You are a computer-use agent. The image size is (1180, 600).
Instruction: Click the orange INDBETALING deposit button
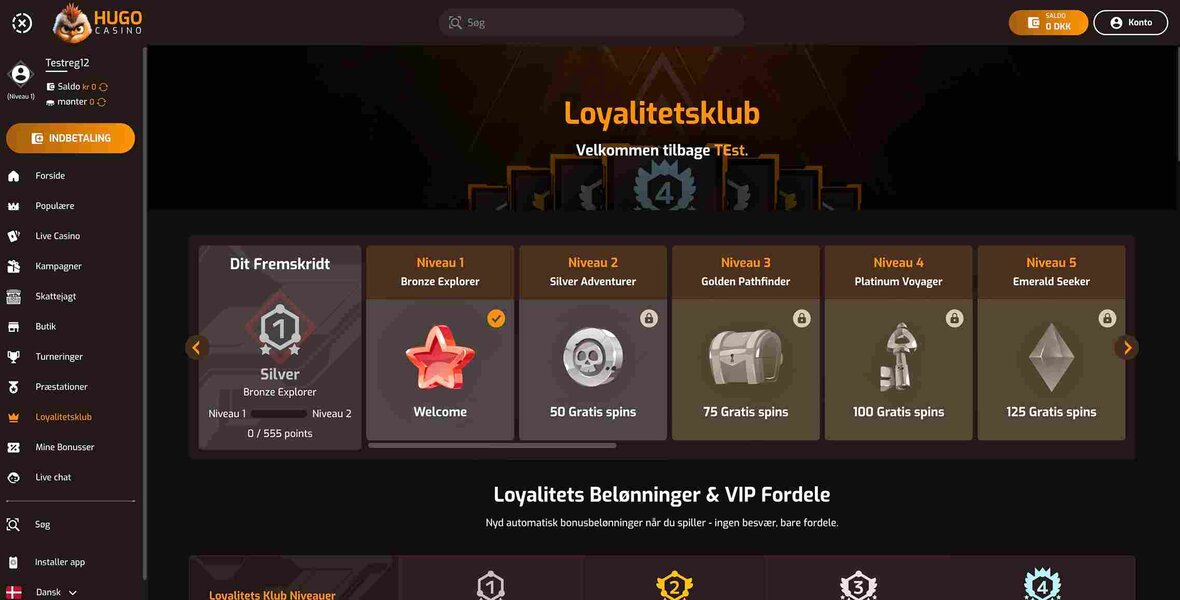pyautogui.click(x=71, y=139)
